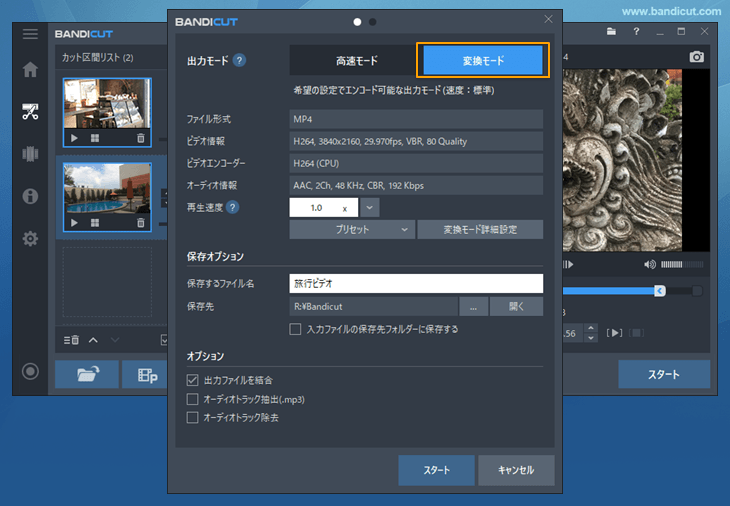The width and height of the screenshot is (730, 506).
Task: Decrease time value with down stepper
Action: tap(591, 338)
